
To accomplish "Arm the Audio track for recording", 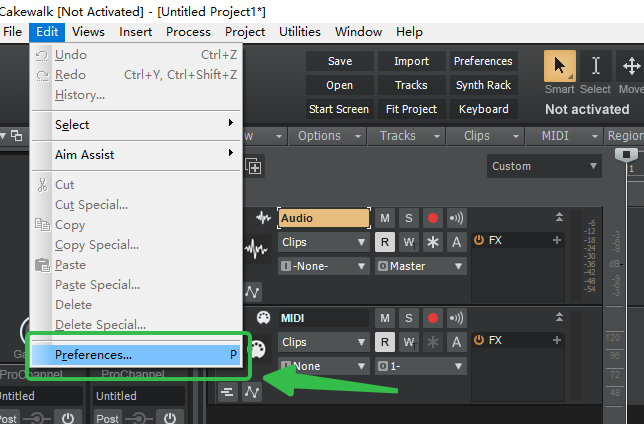I will (432, 218).
